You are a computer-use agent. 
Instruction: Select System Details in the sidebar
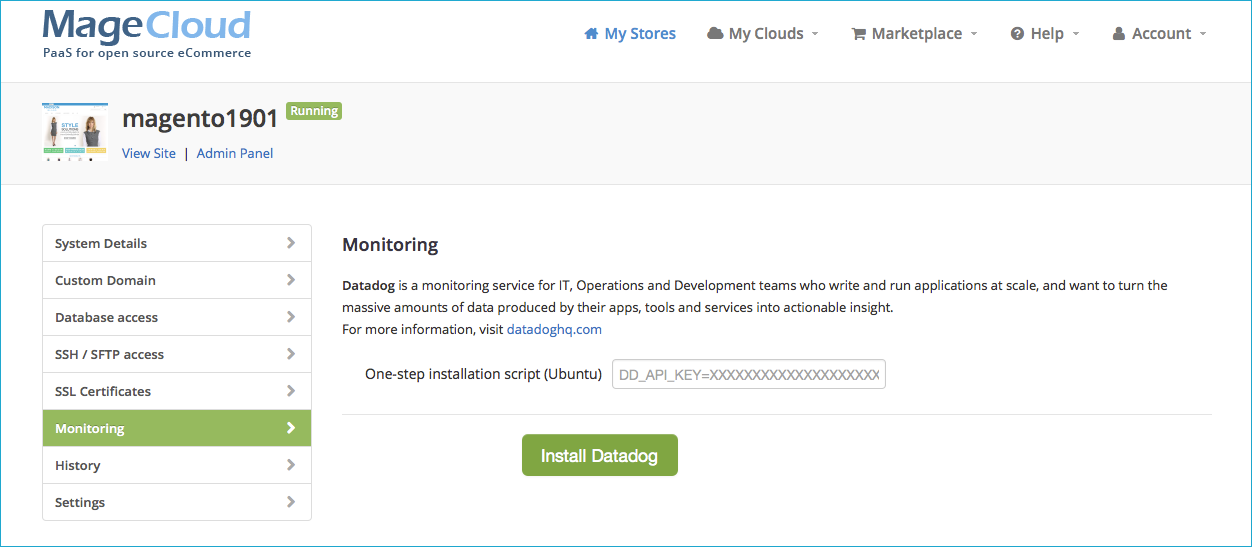click(177, 243)
